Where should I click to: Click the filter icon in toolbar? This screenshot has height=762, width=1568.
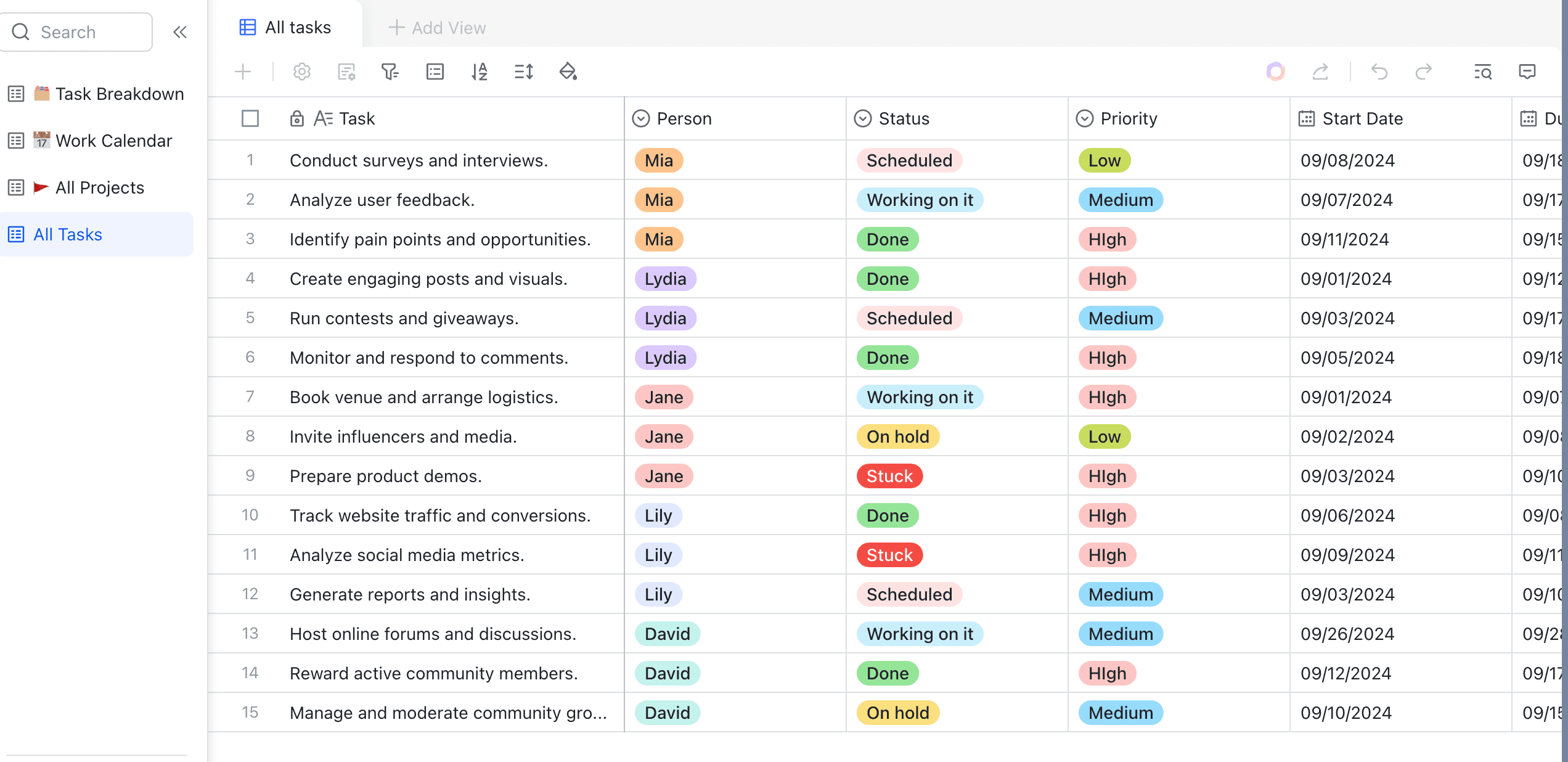pos(390,72)
